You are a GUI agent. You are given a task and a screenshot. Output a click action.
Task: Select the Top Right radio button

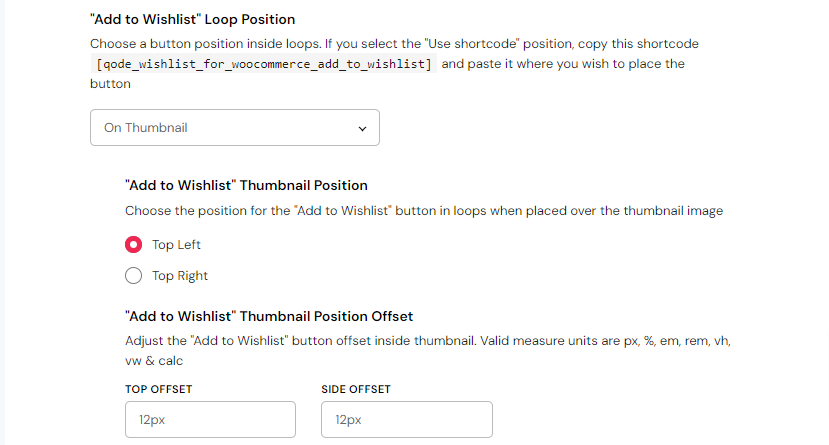coord(133,276)
